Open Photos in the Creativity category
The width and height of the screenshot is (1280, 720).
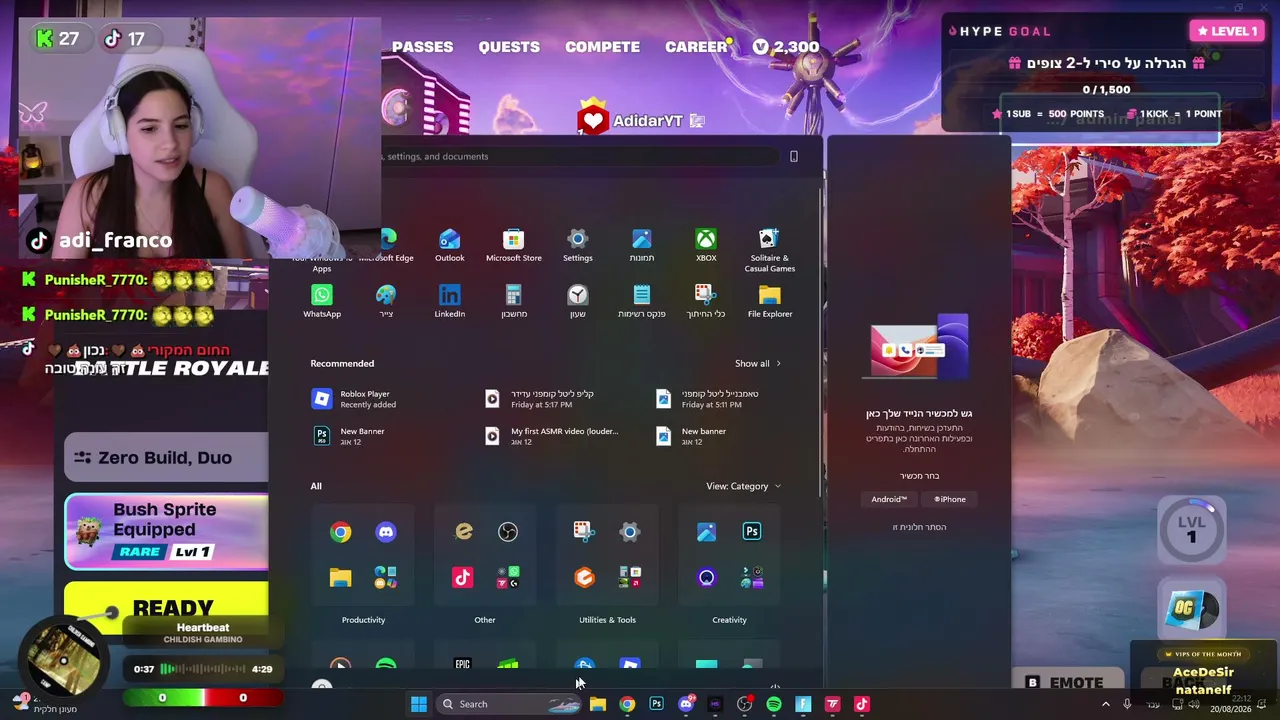coord(706,532)
